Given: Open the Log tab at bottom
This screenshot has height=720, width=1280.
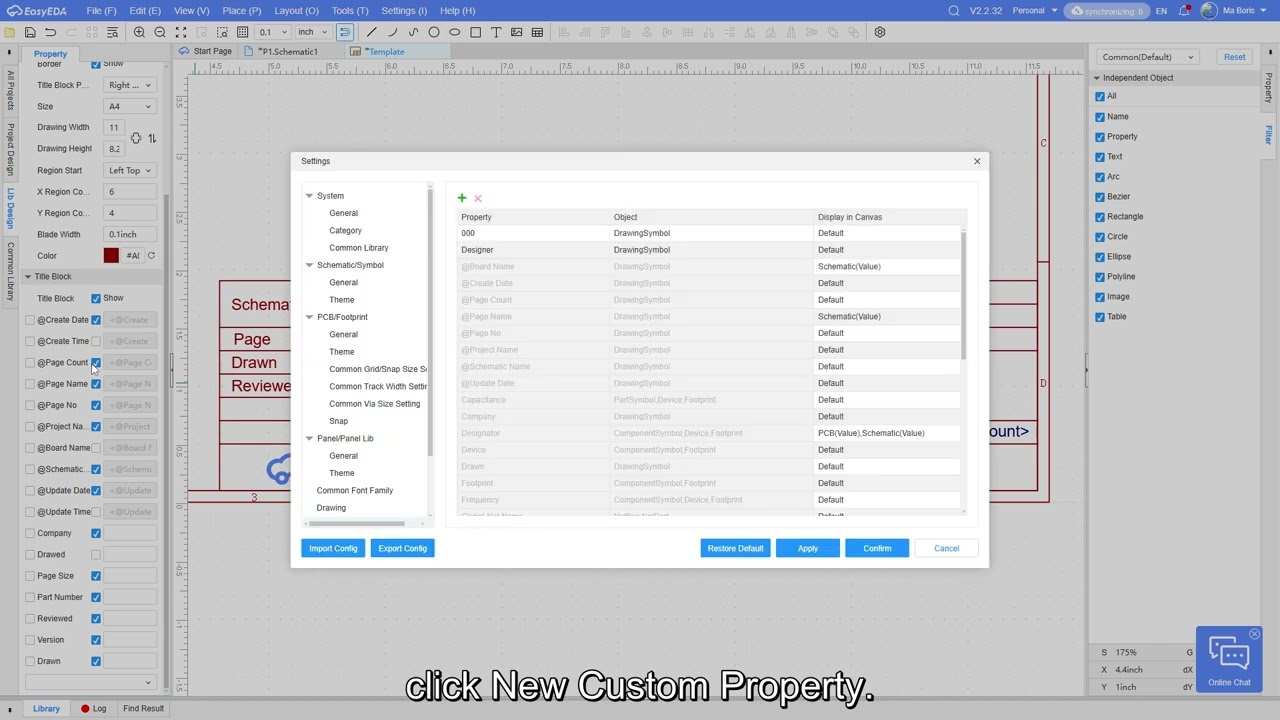Looking at the screenshot, I should [x=93, y=709].
